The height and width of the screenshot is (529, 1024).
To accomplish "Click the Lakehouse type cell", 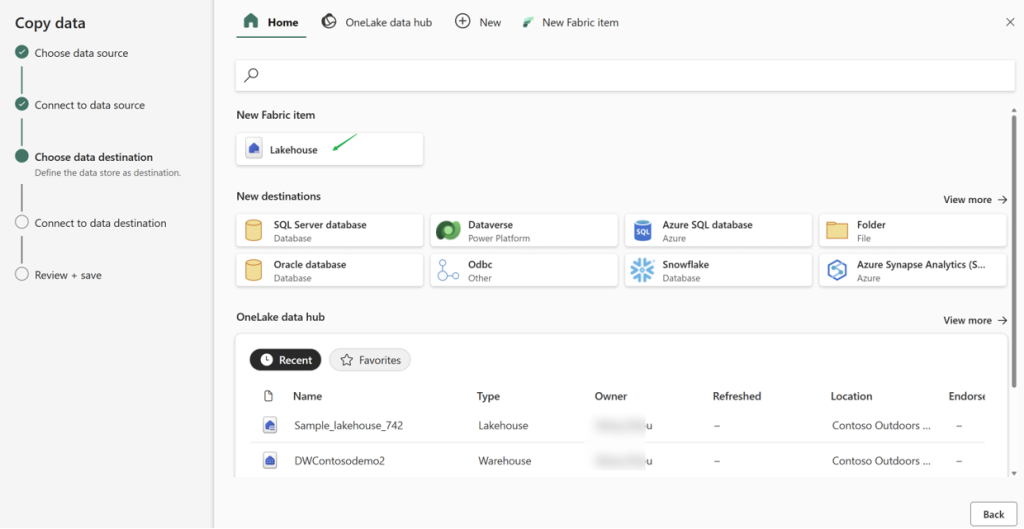I will pyautogui.click(x=503, y=426).
